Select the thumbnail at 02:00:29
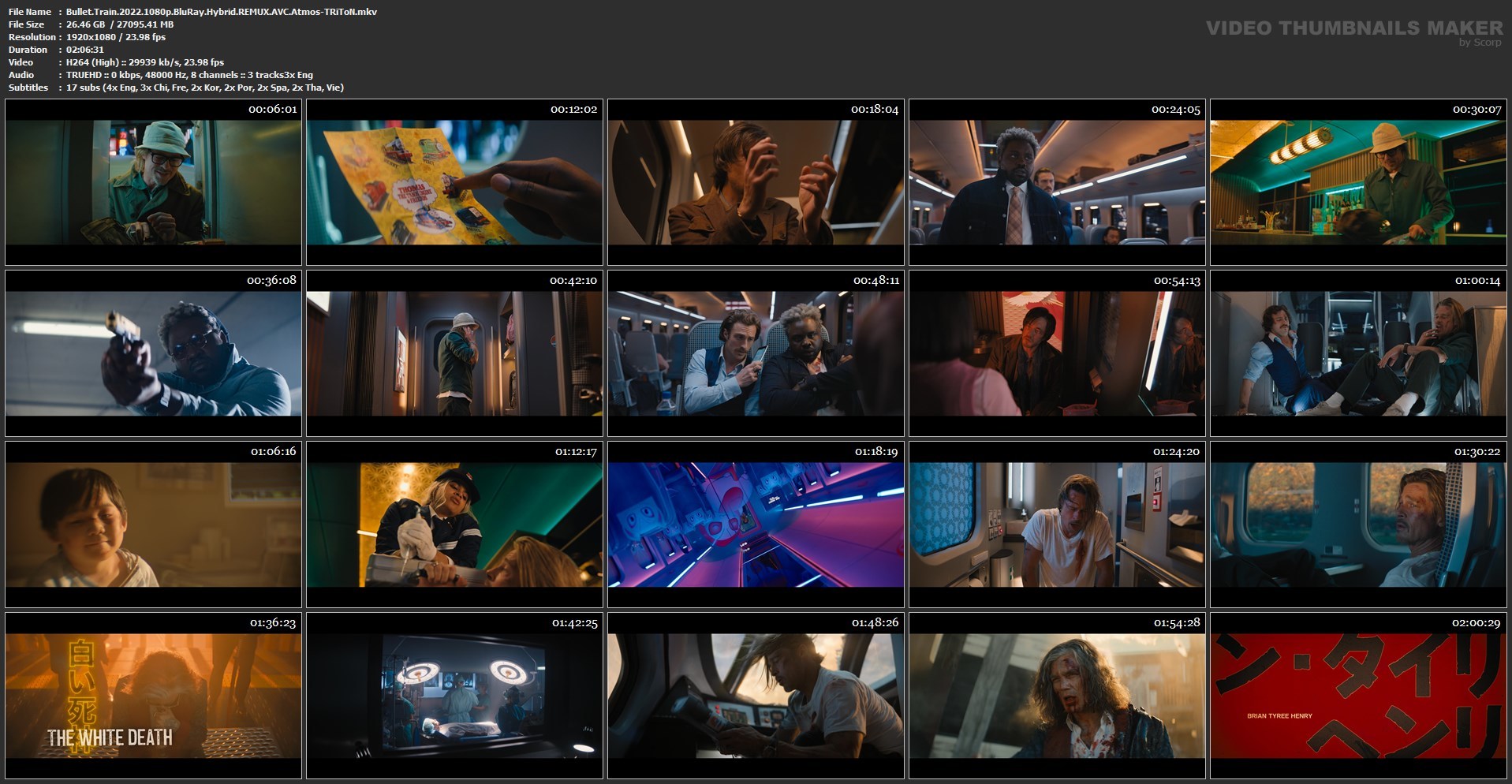 [x=1358, y=696]
